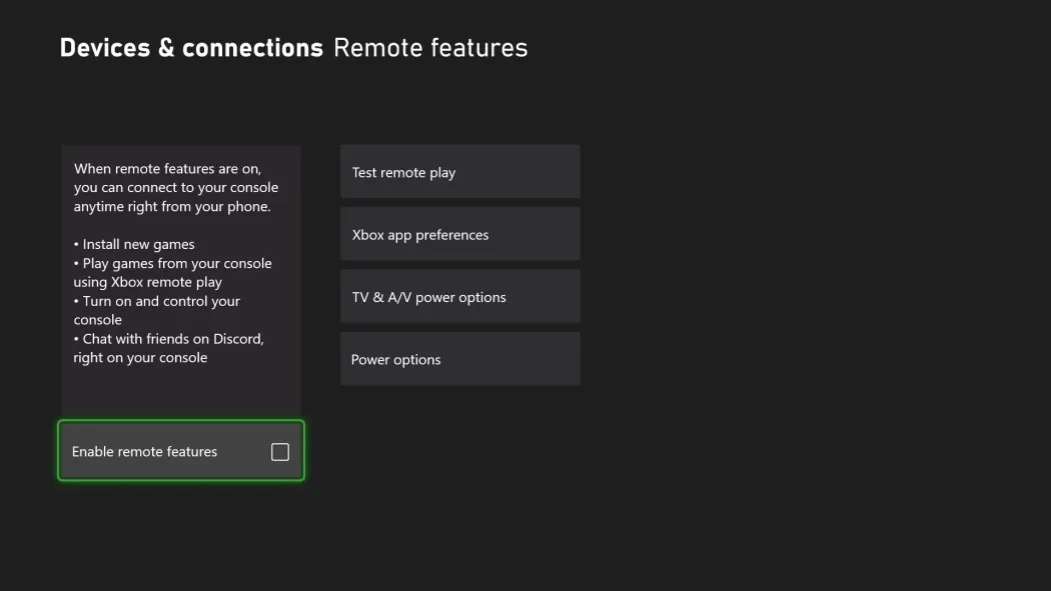Tick the box next to Enable remote features

coord(279,451)
